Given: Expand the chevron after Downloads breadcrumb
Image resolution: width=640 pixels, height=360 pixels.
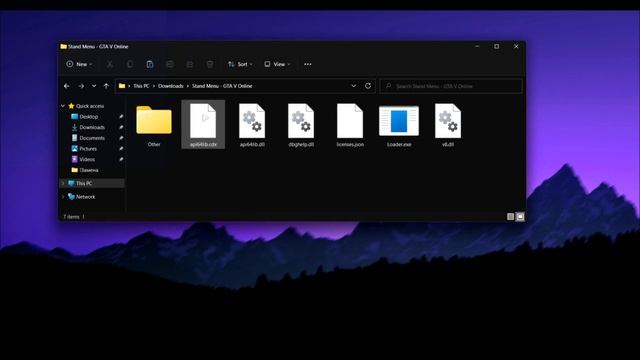Looking at the screenshot, I should click(x=188, y=86).
